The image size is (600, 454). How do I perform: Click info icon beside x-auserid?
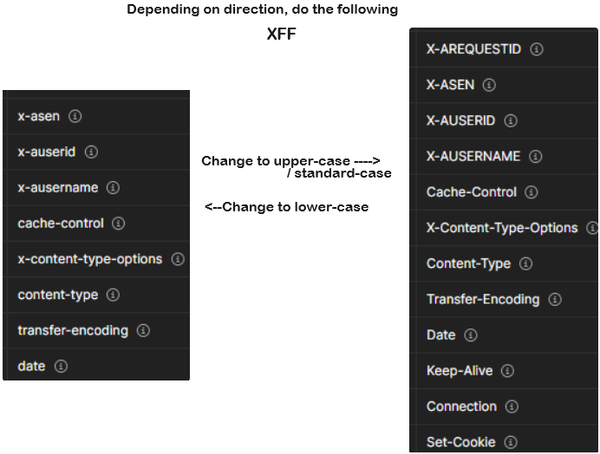[x=92, y=152]
